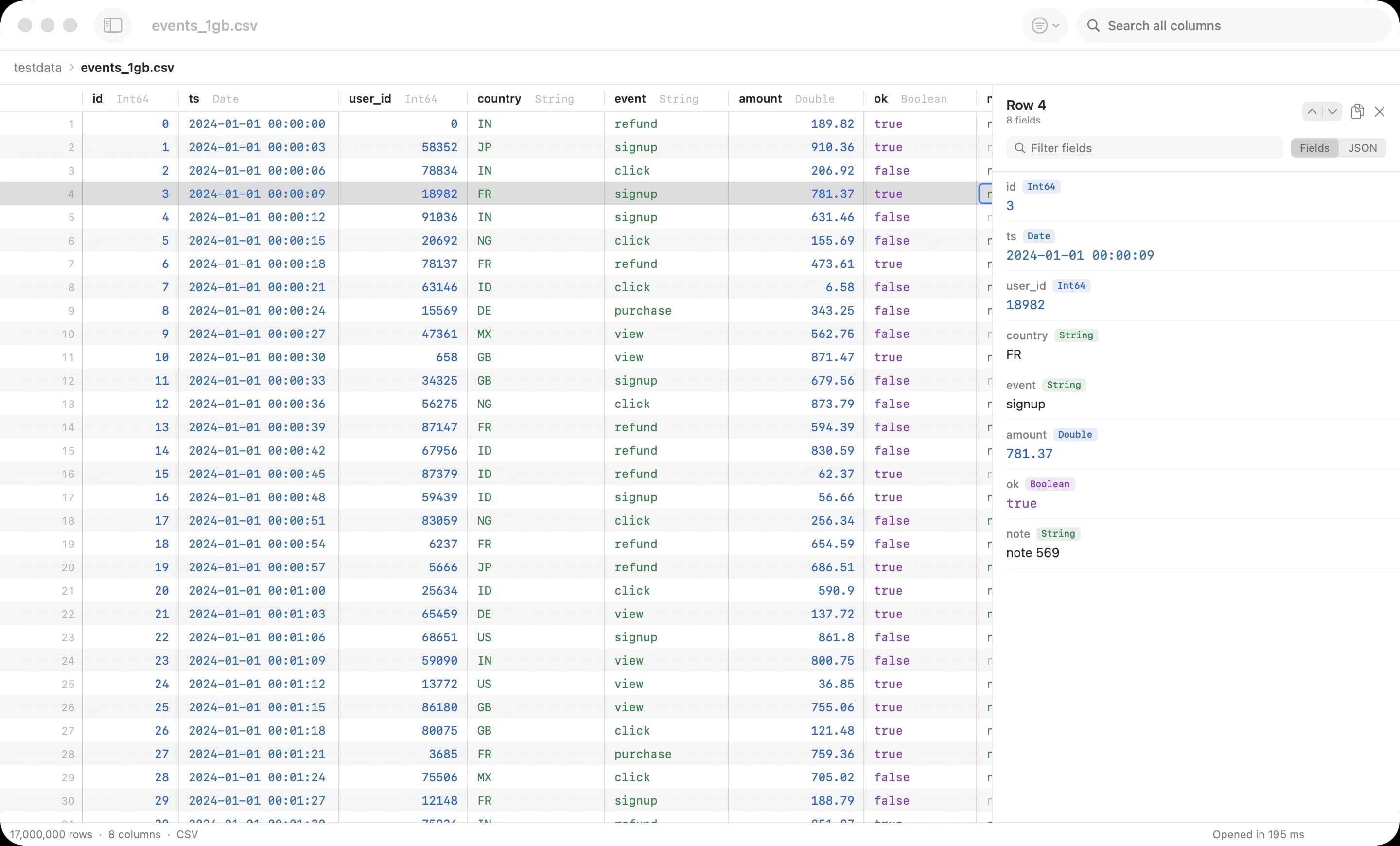Image resolution: width=1400 pixels, height=846 pixels.
Task: Open the filter options dropdown menu
Action: [x=1045, y=26]
